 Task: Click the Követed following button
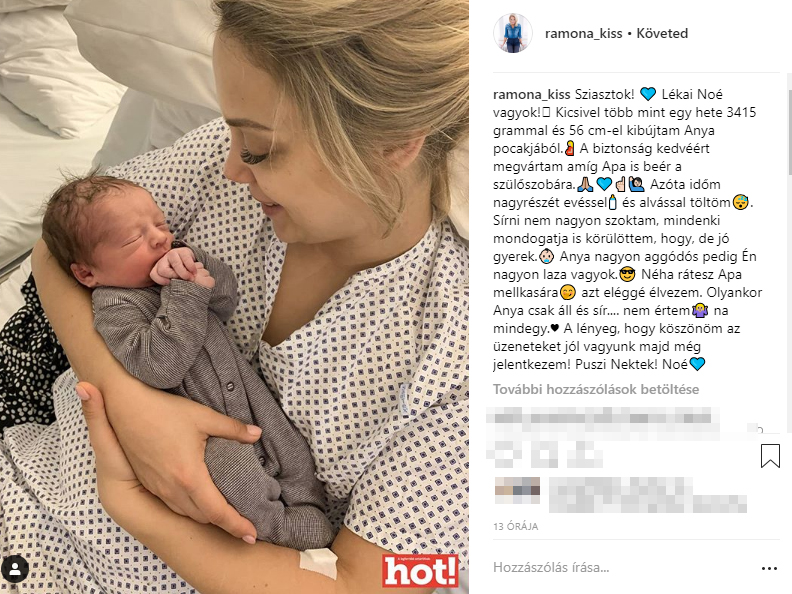pos(662,34)
